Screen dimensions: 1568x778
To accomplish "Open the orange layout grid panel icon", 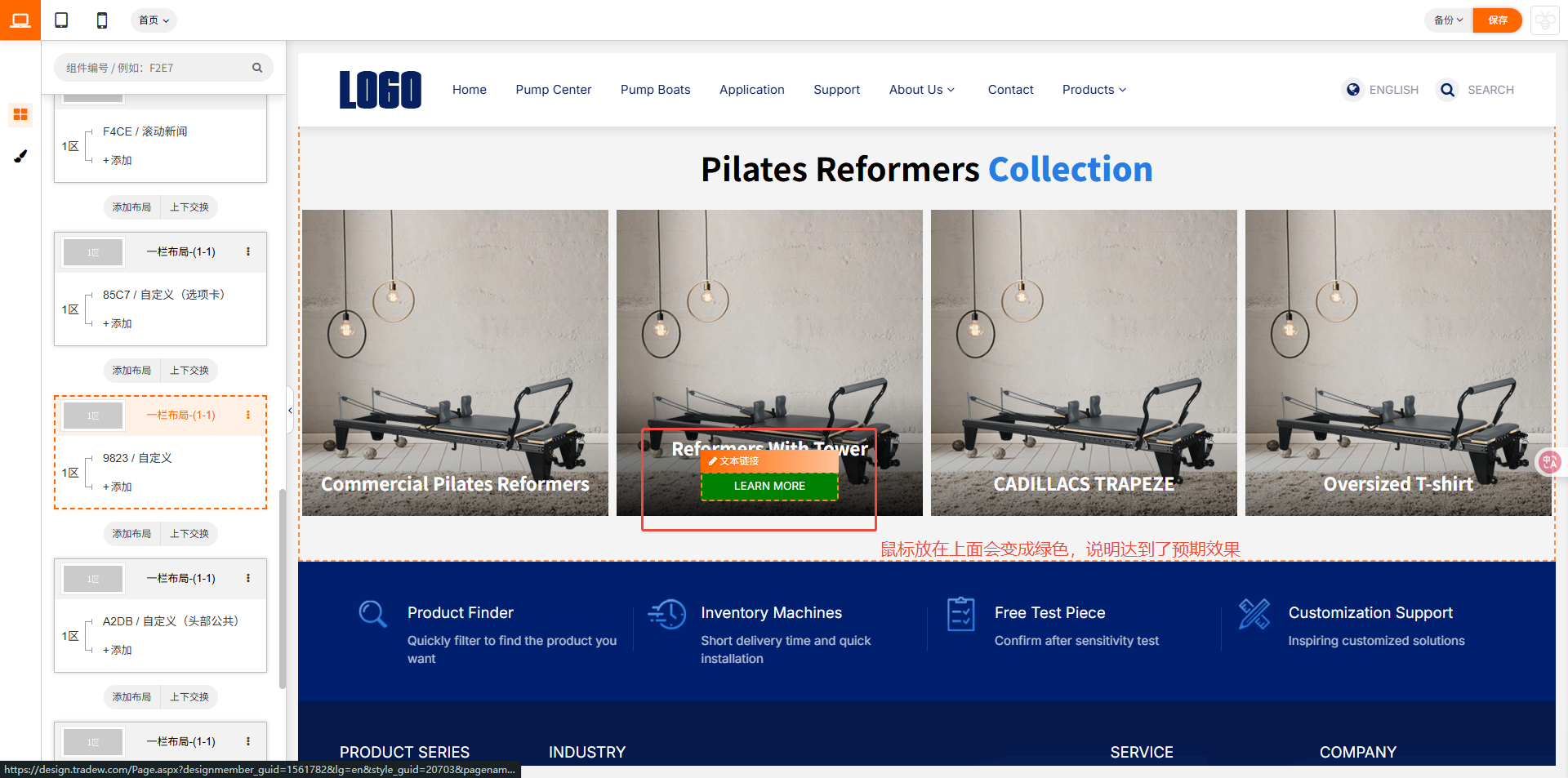I will tap(20, 114).
